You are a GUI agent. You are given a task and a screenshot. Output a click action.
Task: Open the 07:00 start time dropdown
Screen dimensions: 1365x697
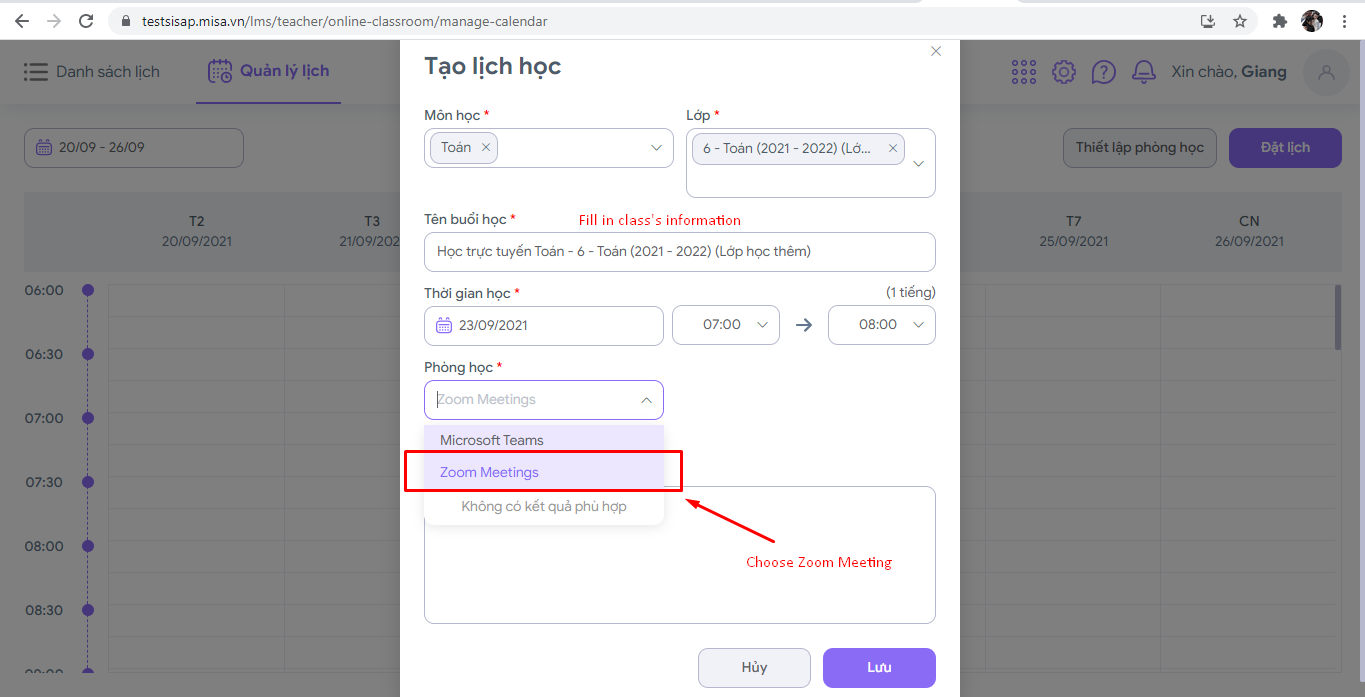(726, 325)
